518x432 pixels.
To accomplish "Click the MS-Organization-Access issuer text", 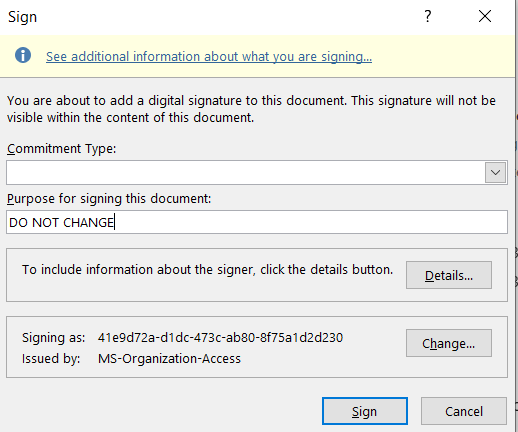I will click(x=169, y=359).
